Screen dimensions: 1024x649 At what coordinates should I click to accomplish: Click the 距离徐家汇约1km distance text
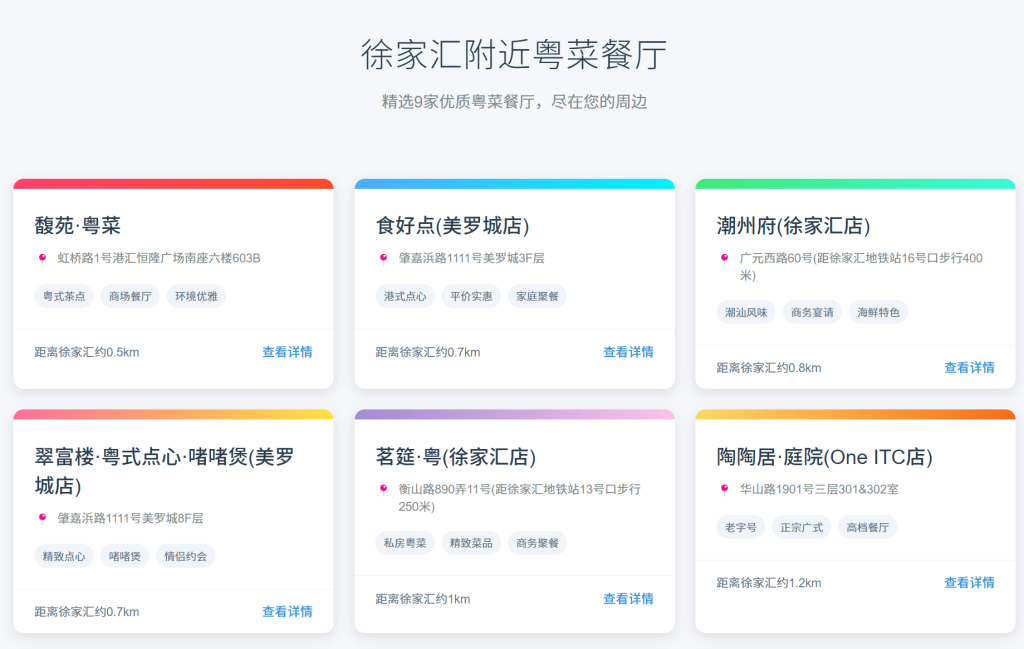pyautogui.click(x=423, y=599)
